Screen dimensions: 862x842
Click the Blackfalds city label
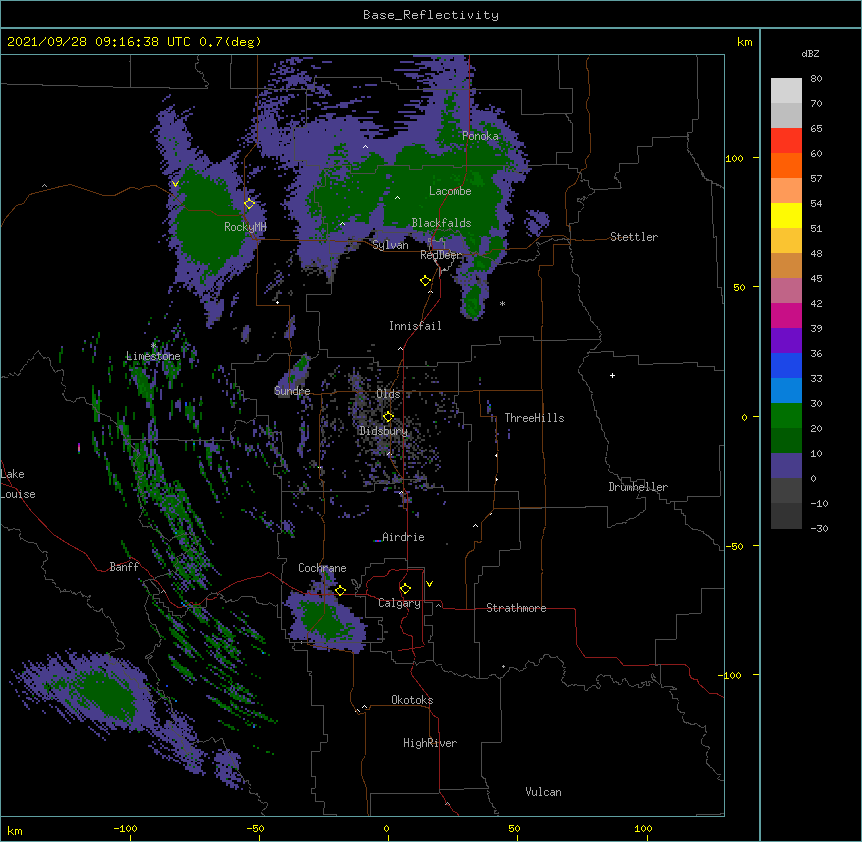441,223
